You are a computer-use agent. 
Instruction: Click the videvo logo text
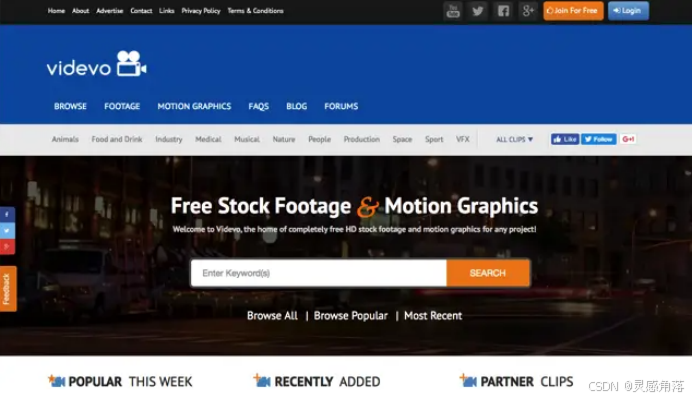click(79, 68)
